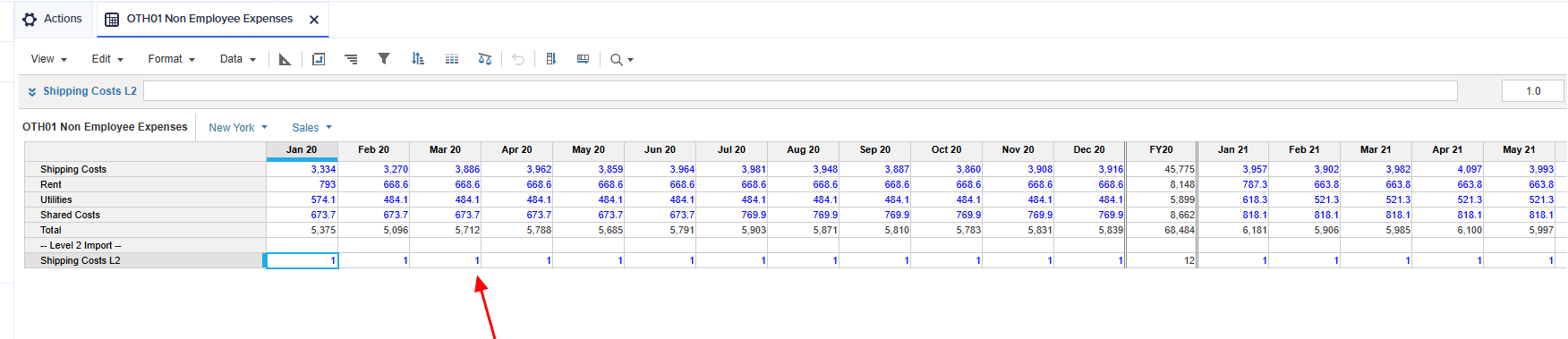Screen dimensions: 1568x339
Task: Collapse formula bar with double-chevron icon
Action: click(x=32, y=91)
